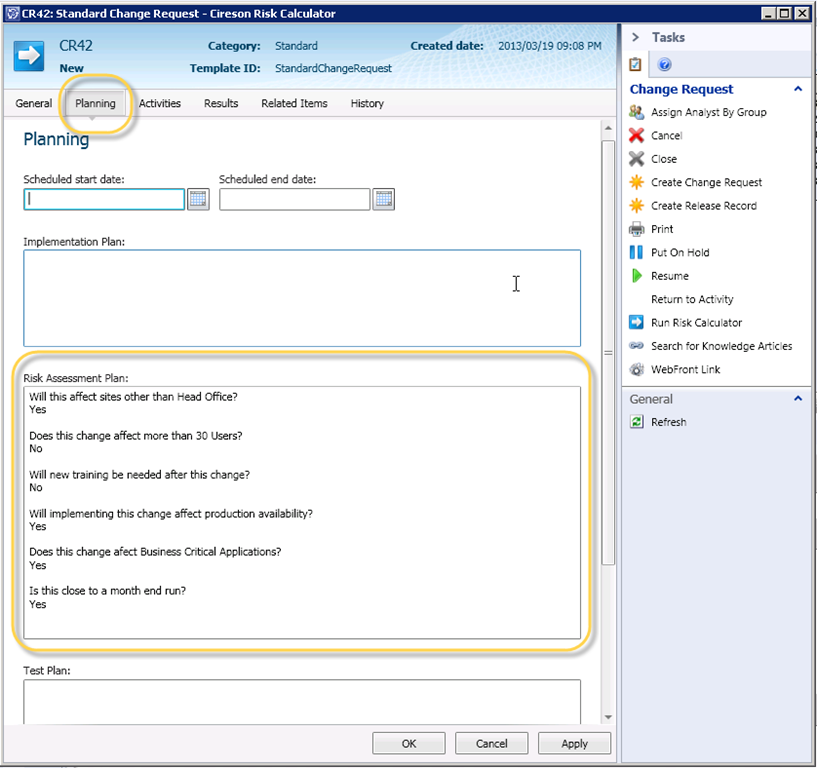Click the blue help icon in Tasks pane
This screenshot has width=817, height=768.
[664, 65]
